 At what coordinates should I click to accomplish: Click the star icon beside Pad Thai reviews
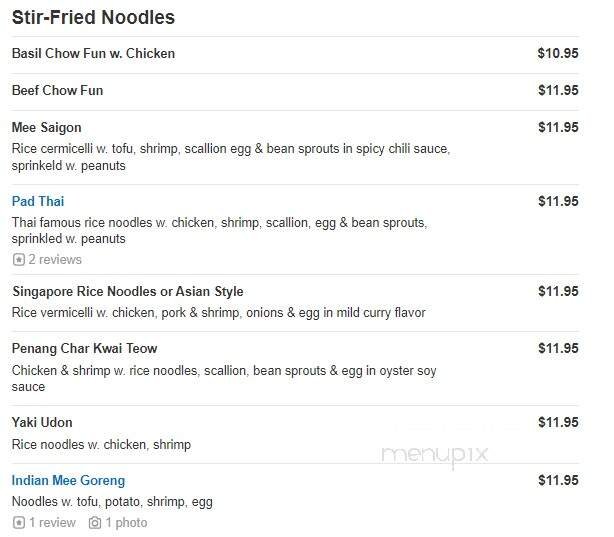[x=18, y=260]
